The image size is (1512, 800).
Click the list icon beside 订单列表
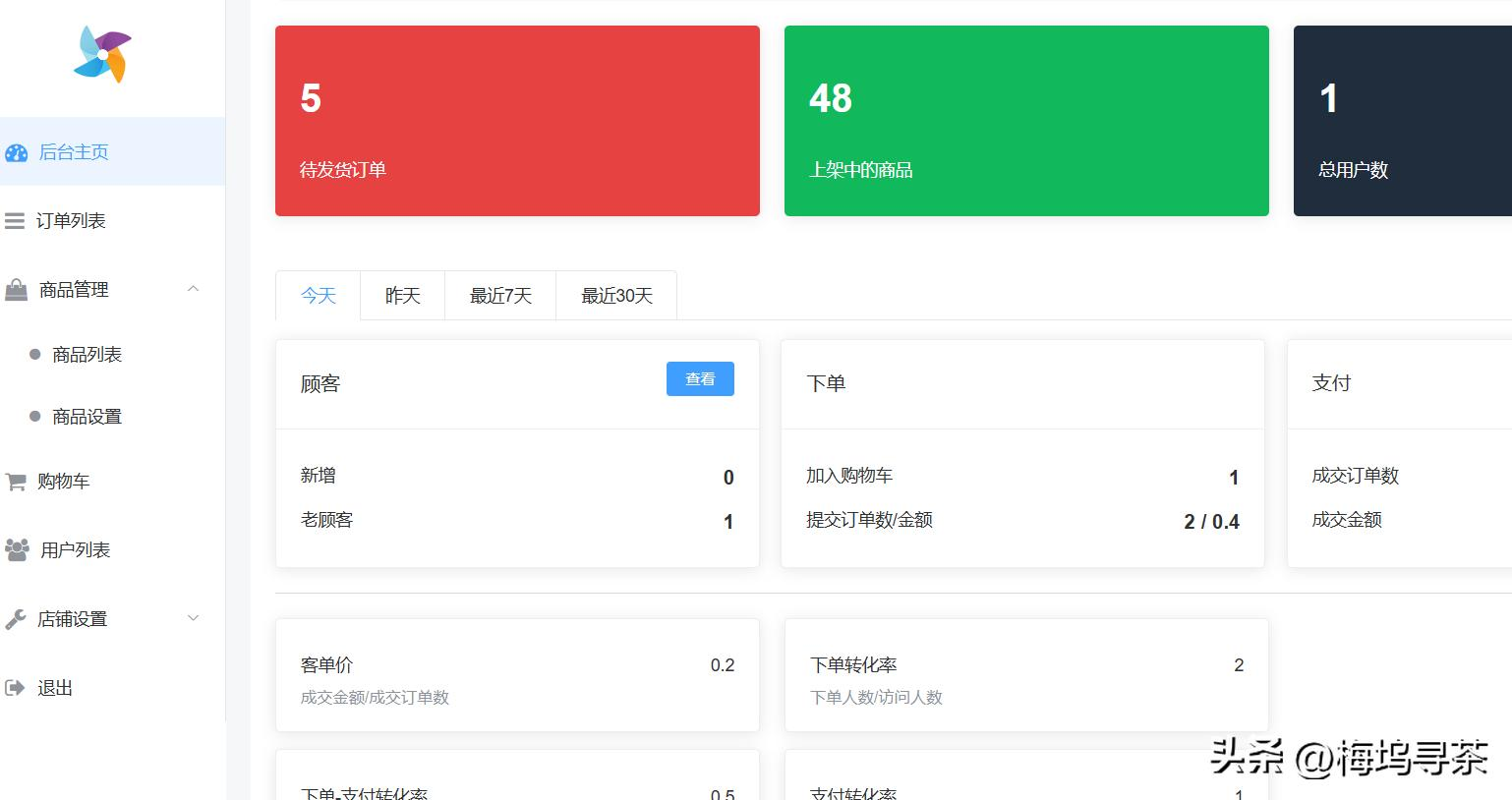(x=15, y=221)
